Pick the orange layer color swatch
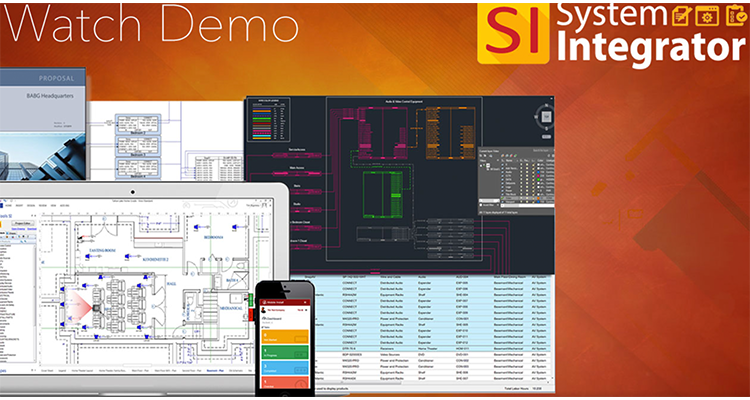The image size is (750, 400). pyautogui.click(x=538, y=198)
